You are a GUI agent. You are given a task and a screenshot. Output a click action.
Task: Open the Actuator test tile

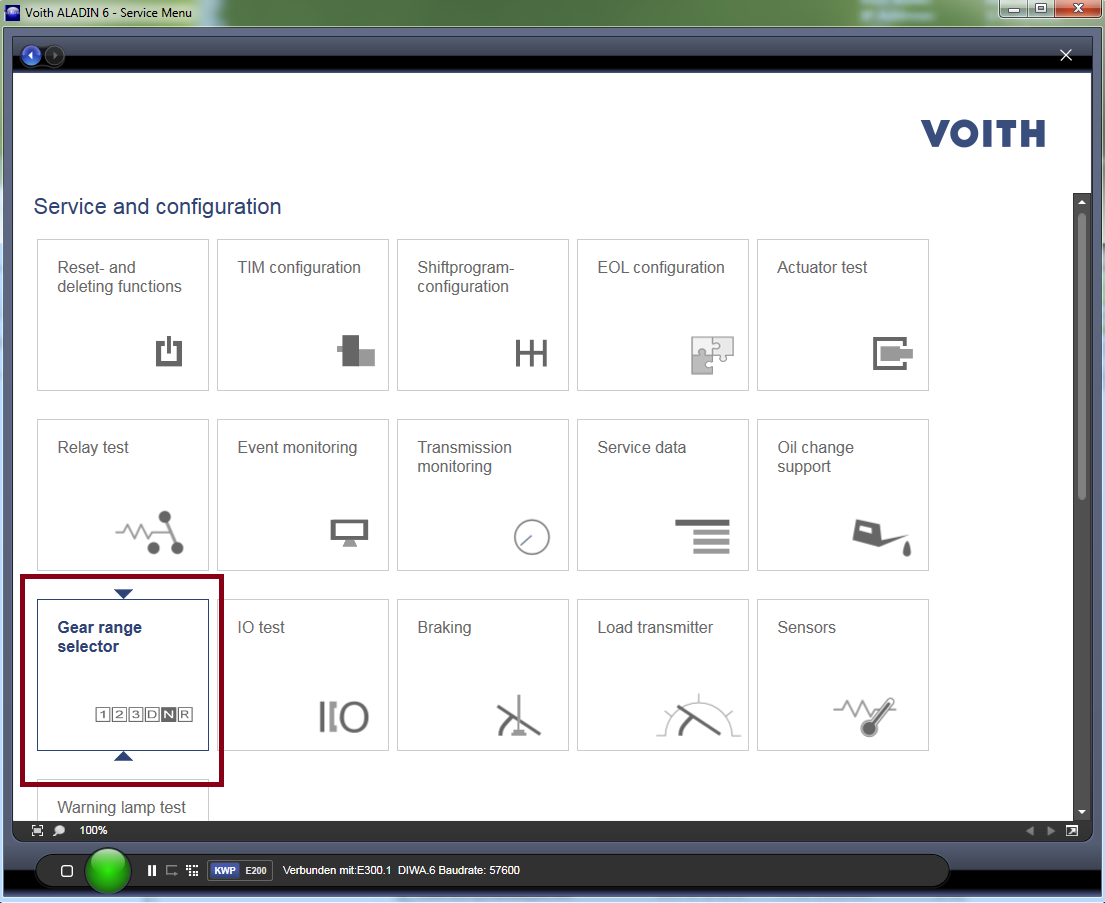pos(843,315)
